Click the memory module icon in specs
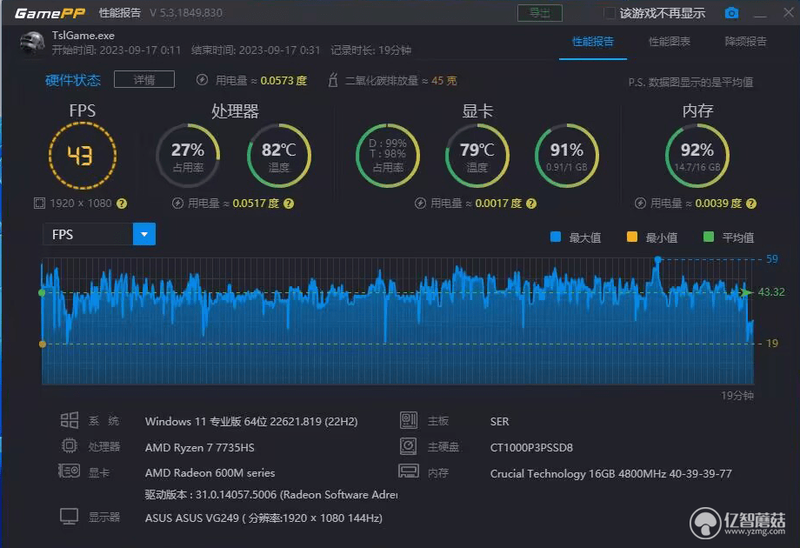The width and height of the screenshot is (800, 548). pyautogui.click(x=408, y=471)
